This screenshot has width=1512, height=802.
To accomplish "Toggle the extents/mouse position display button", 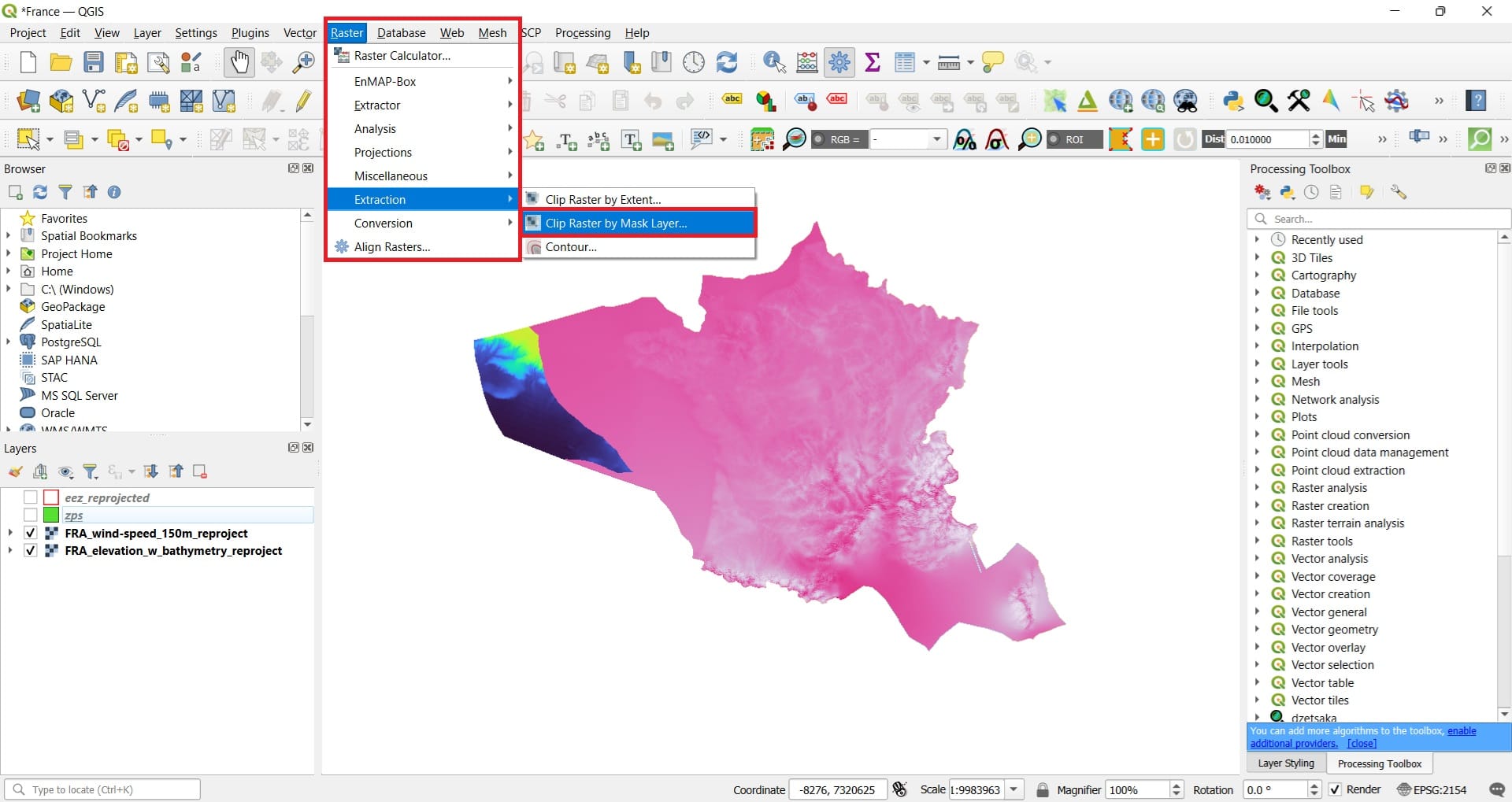I will pos(900,789).
